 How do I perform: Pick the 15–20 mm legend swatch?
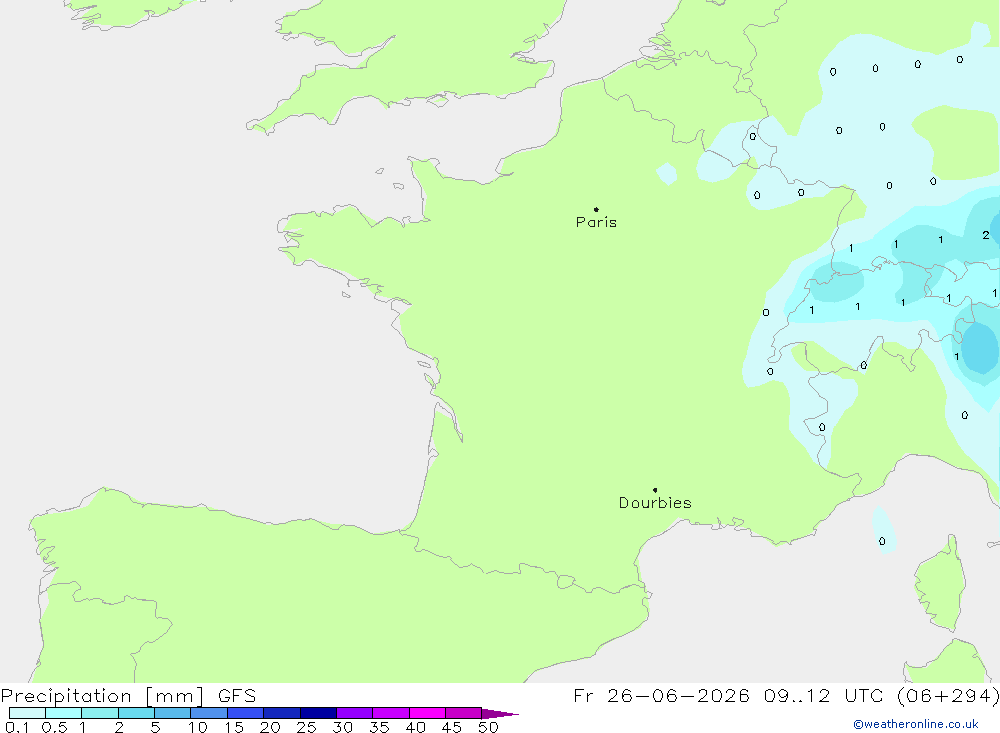click(246, 713)
